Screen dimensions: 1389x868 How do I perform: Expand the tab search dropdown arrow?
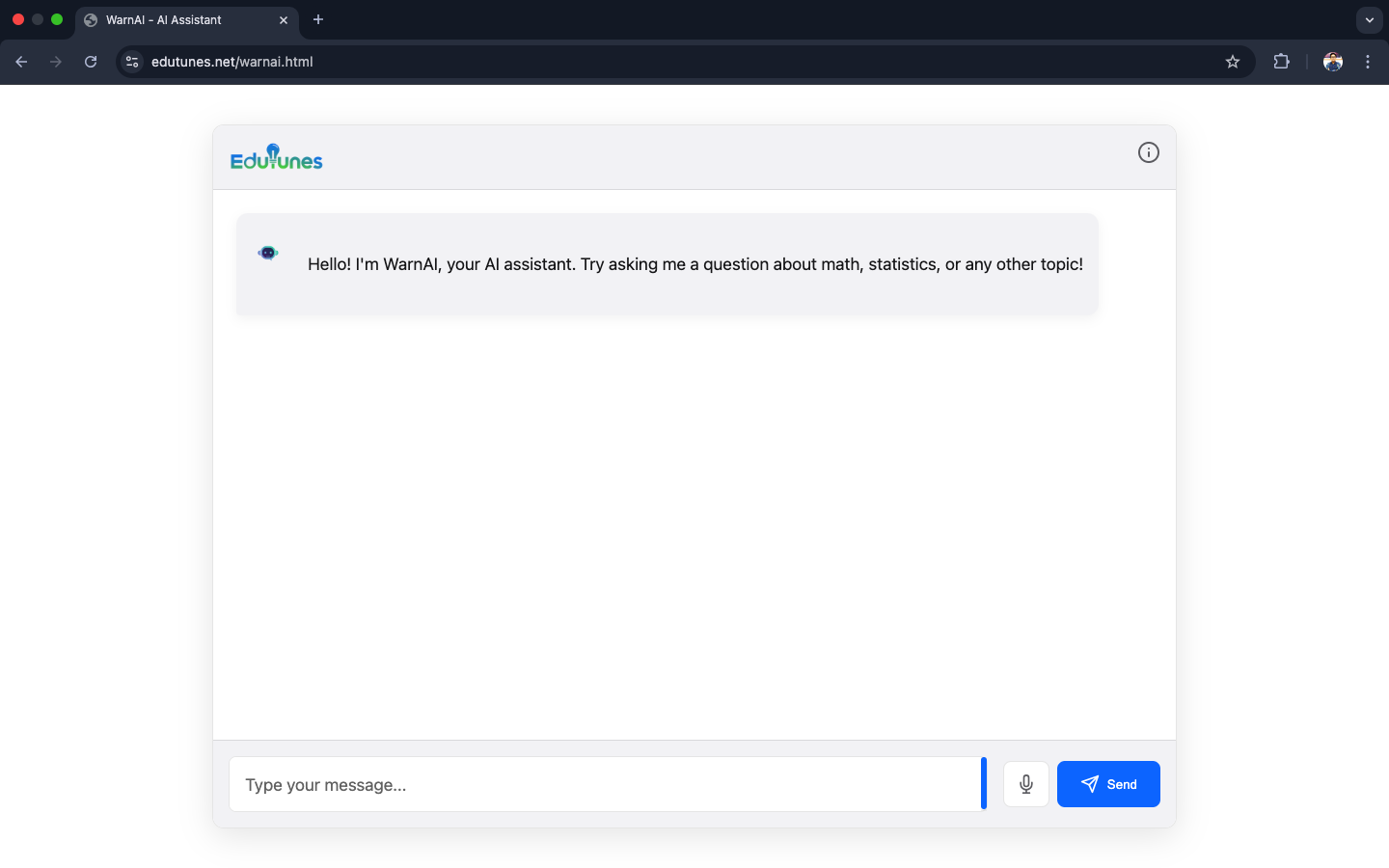[x=1369, y=19]
